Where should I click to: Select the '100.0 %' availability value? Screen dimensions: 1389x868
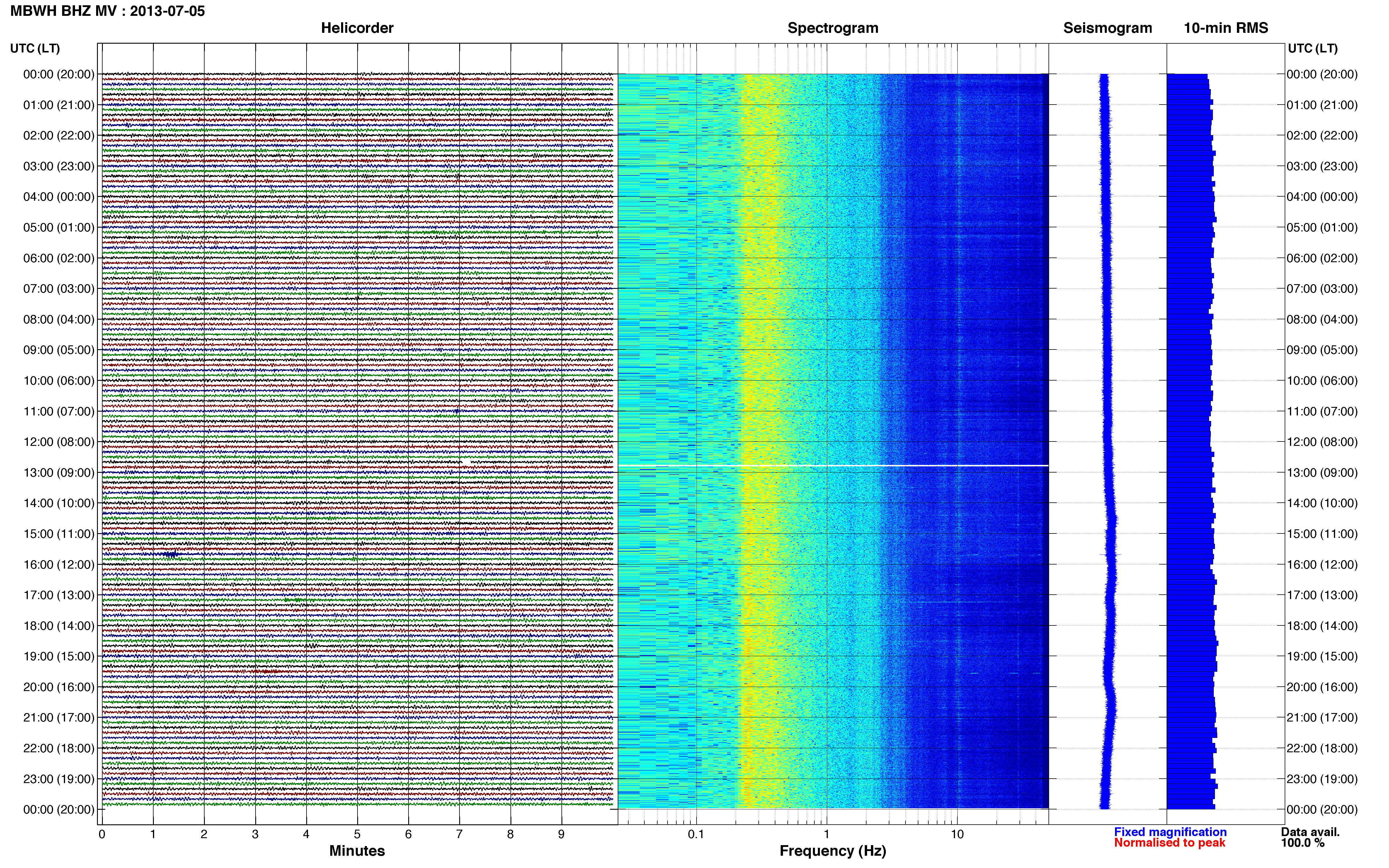(1303, 843)
